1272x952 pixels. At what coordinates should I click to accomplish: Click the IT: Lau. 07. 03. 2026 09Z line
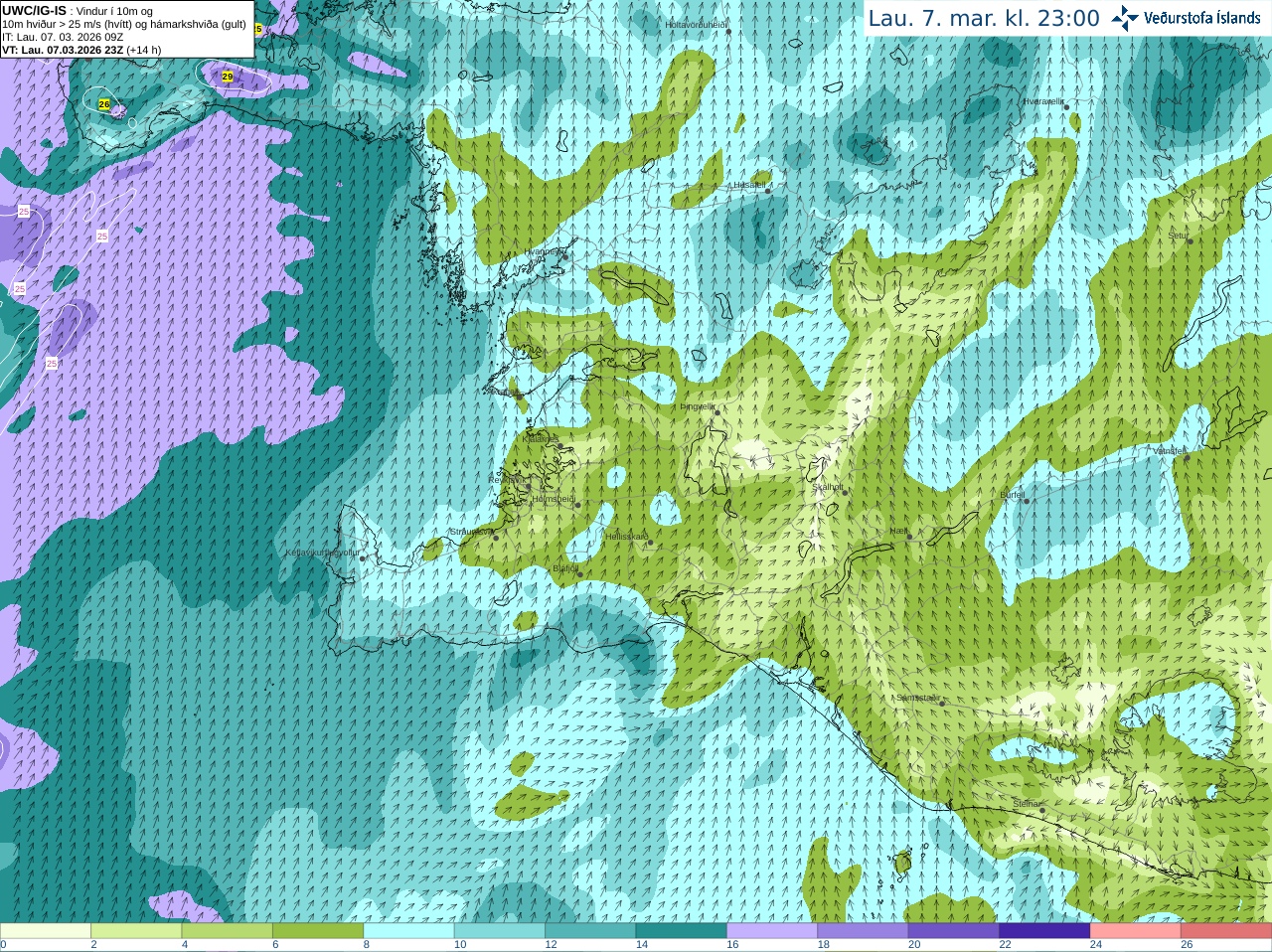[x=63, y=37]
